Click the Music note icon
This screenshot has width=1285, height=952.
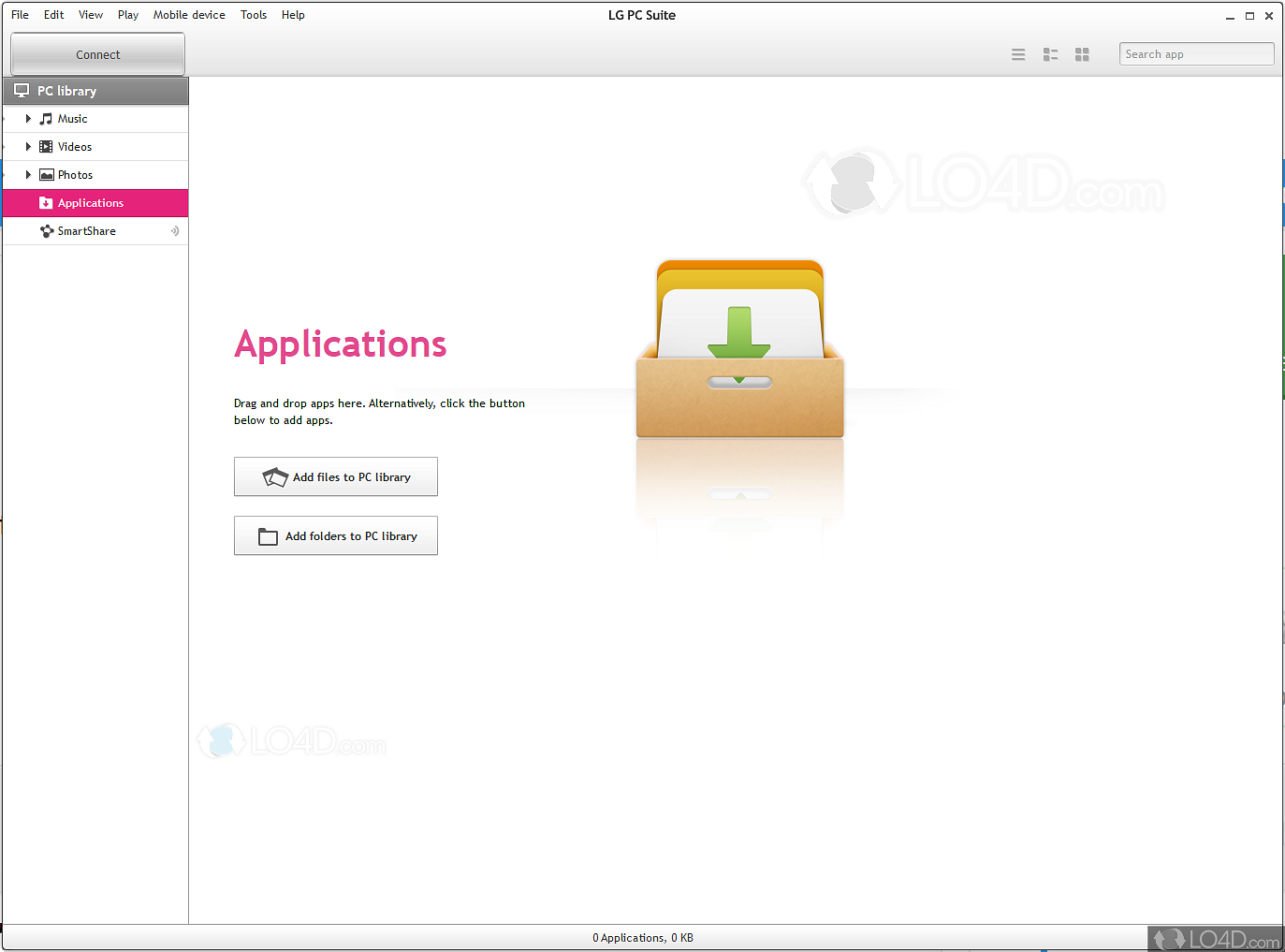46,119
